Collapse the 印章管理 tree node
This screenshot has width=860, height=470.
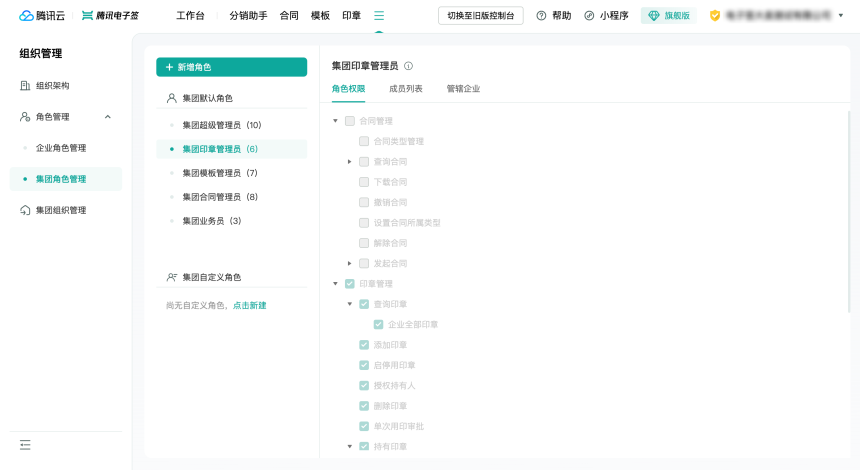[x=335, y=284]
